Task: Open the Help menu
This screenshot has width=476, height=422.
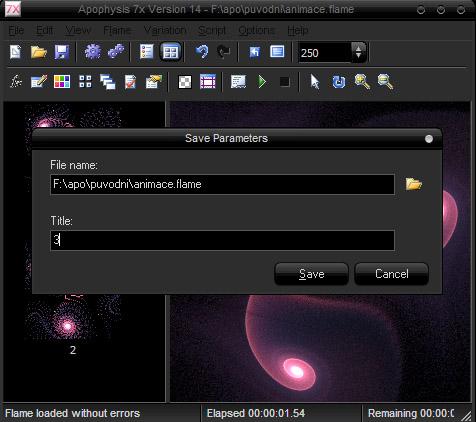Action: [298, 31]
